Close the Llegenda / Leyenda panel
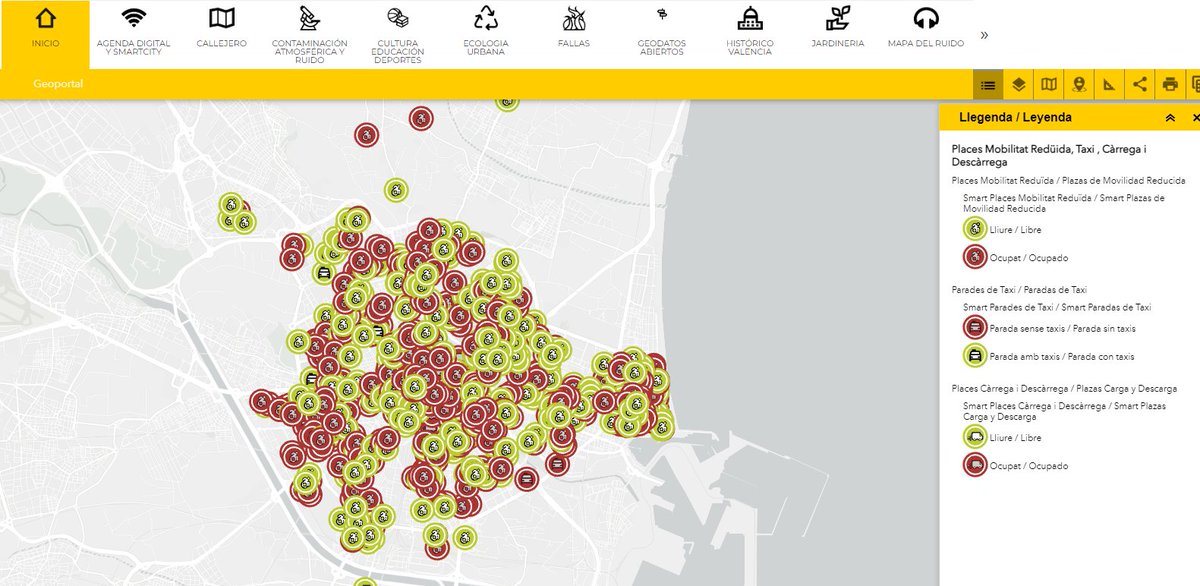 pos(1195,117)
